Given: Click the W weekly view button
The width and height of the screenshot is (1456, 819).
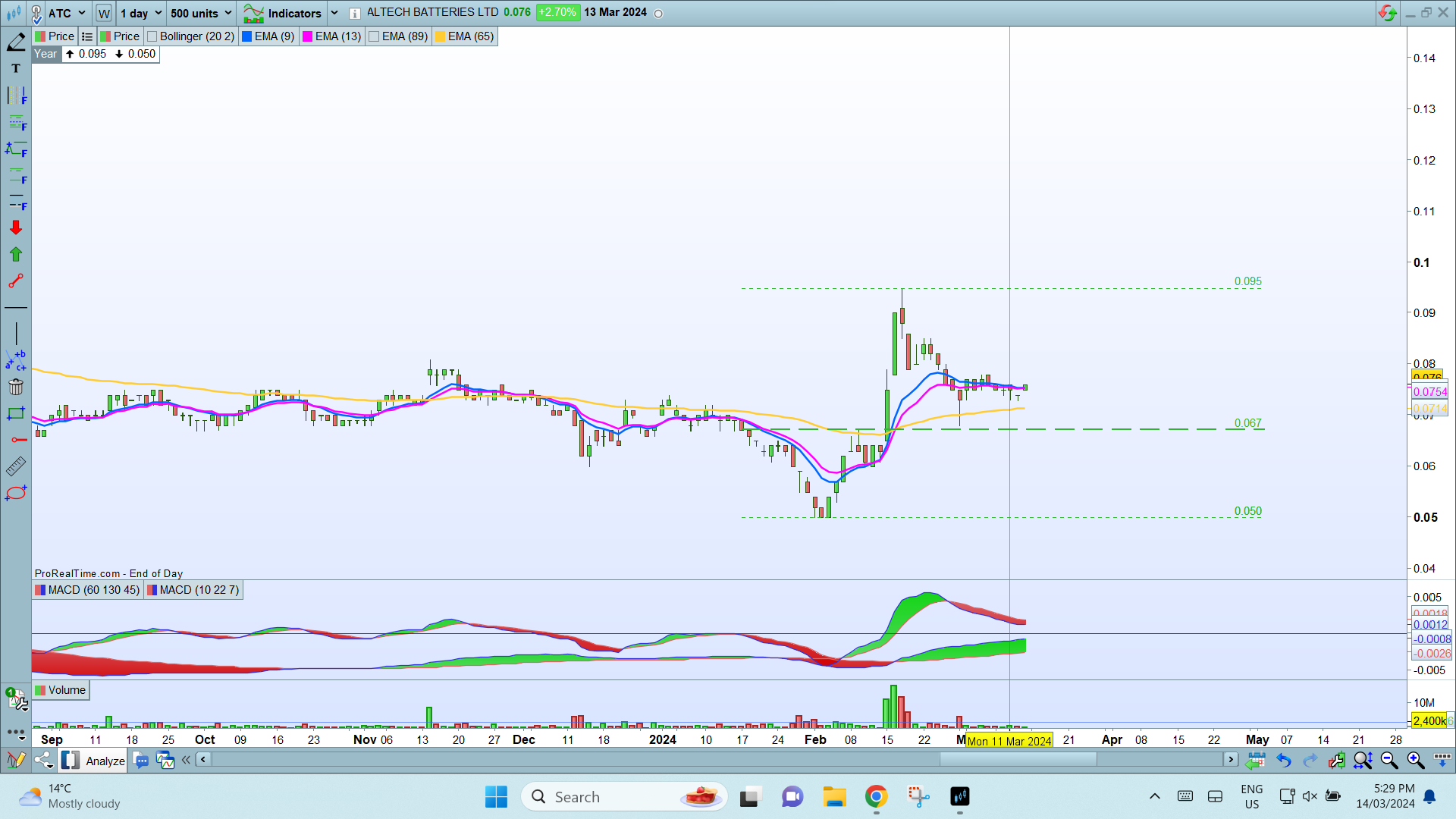Looking at the screenshot, I should (104, 13).
